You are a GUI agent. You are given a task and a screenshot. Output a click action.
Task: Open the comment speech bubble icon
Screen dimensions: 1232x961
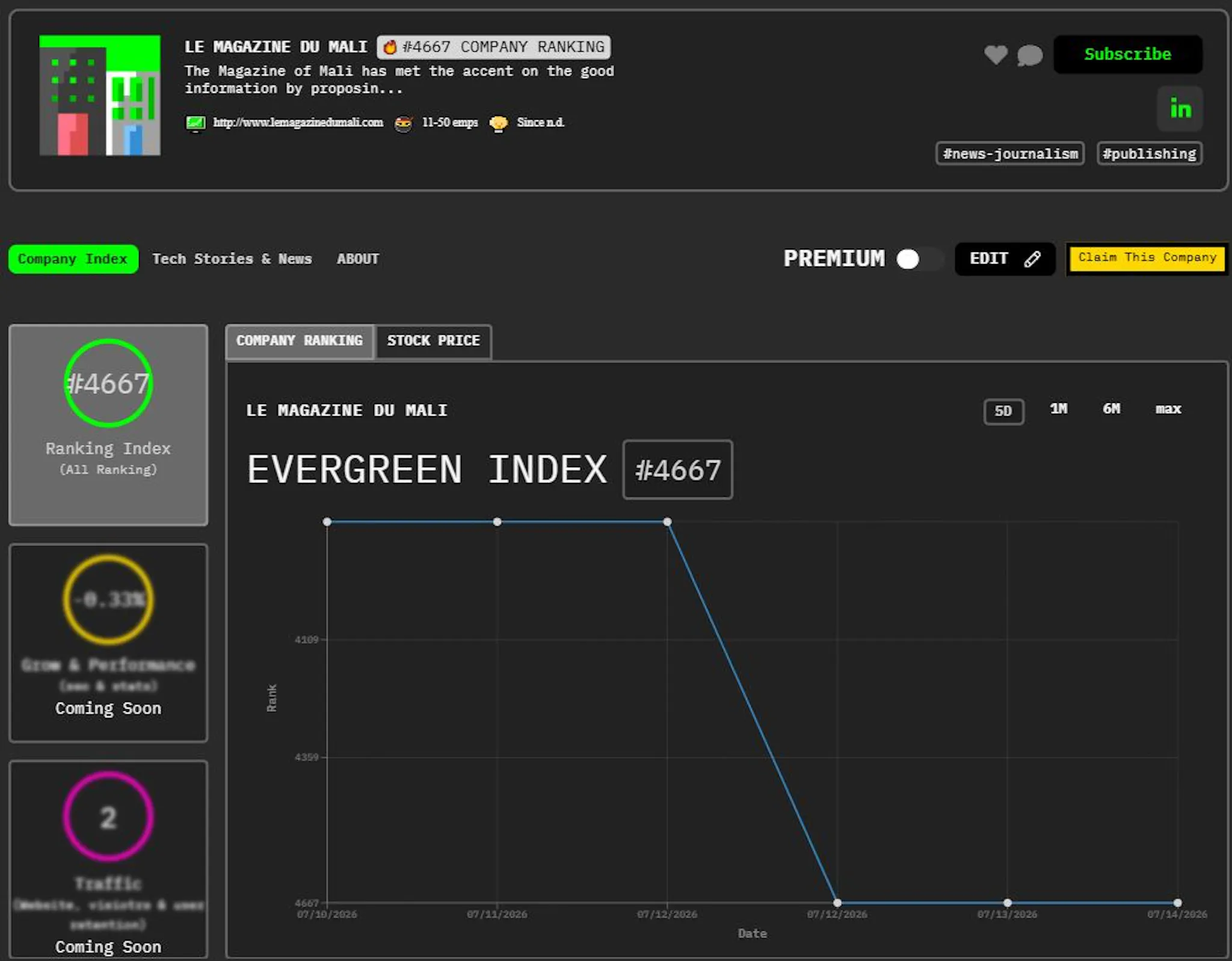tap(1030, 55)
